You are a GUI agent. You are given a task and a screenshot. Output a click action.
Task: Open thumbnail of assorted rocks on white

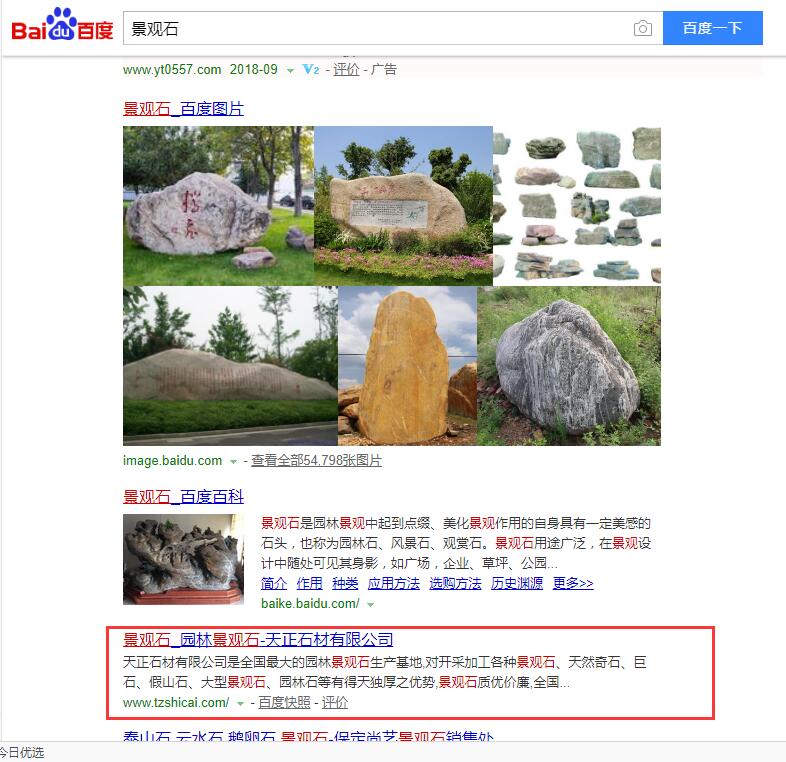point(576,206)
